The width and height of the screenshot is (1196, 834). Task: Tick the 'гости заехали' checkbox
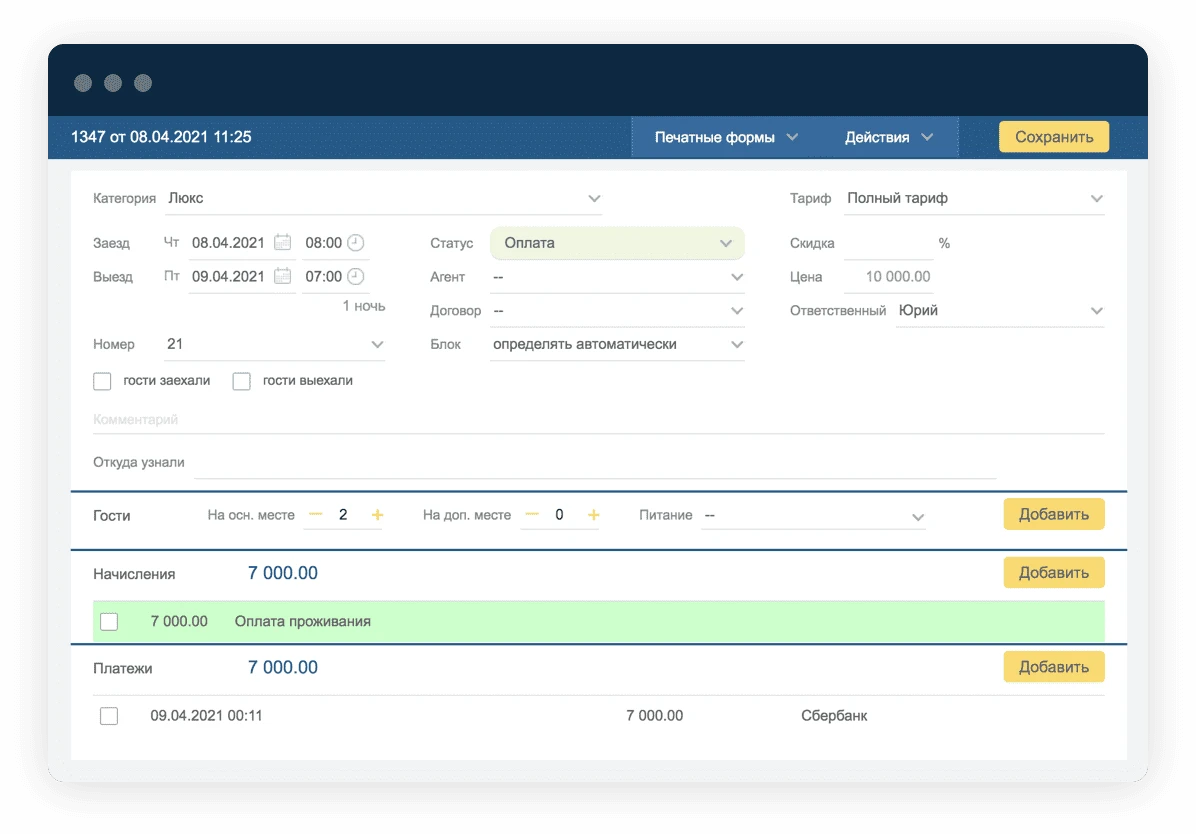[102, 381]
